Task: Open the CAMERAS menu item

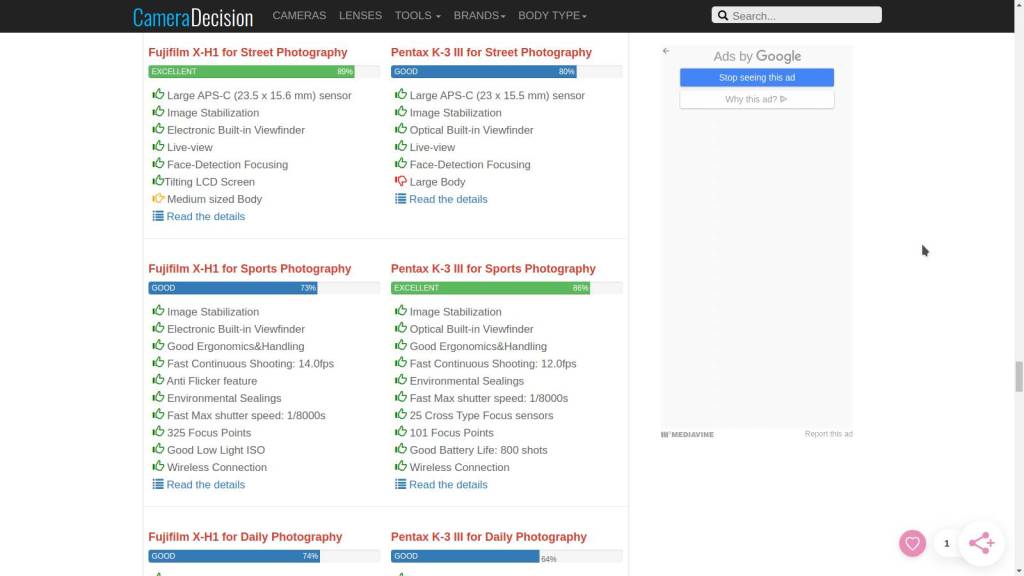Action: [x=299, y=16]
